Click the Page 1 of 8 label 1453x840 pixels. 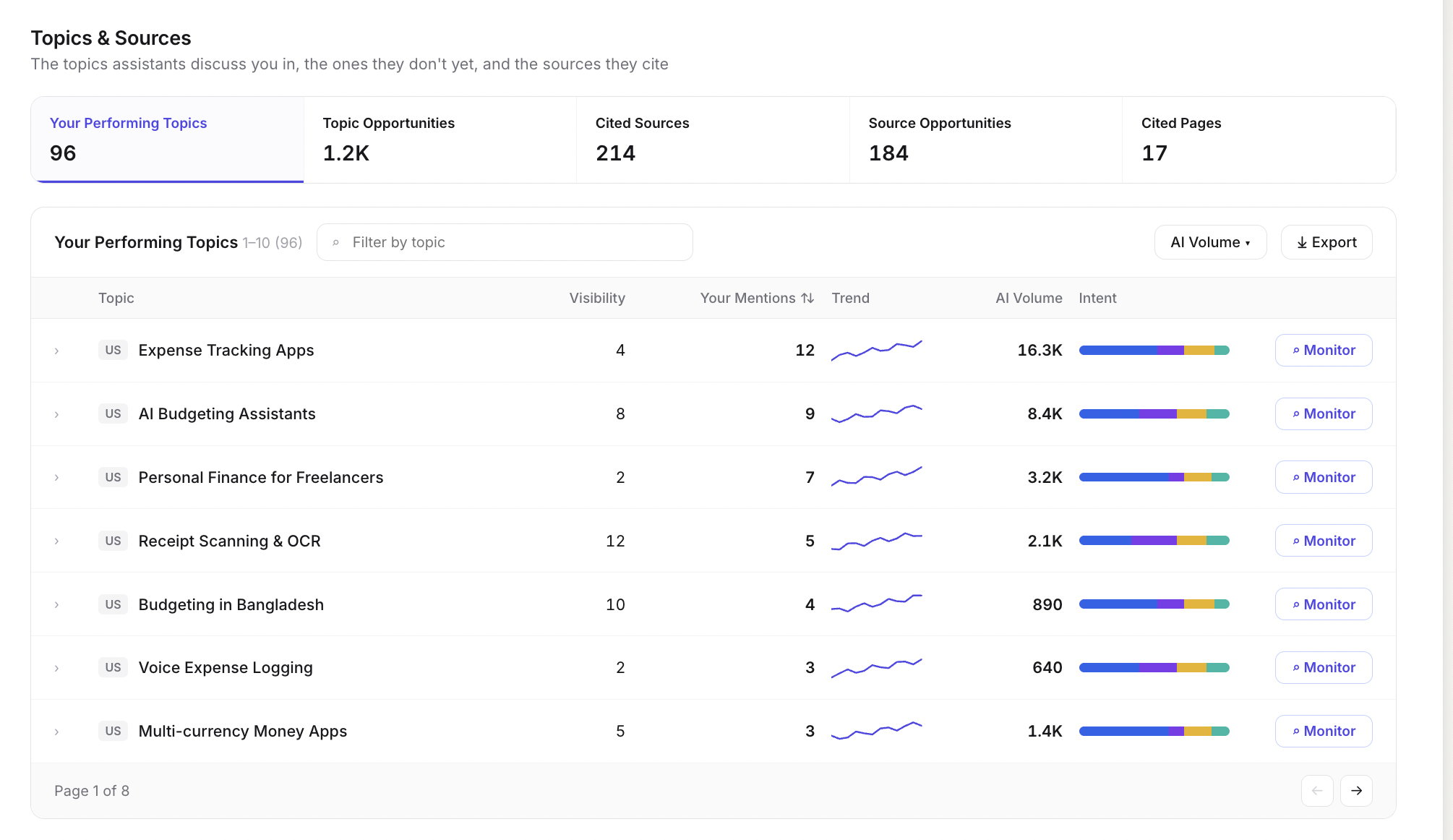(92, 791)
